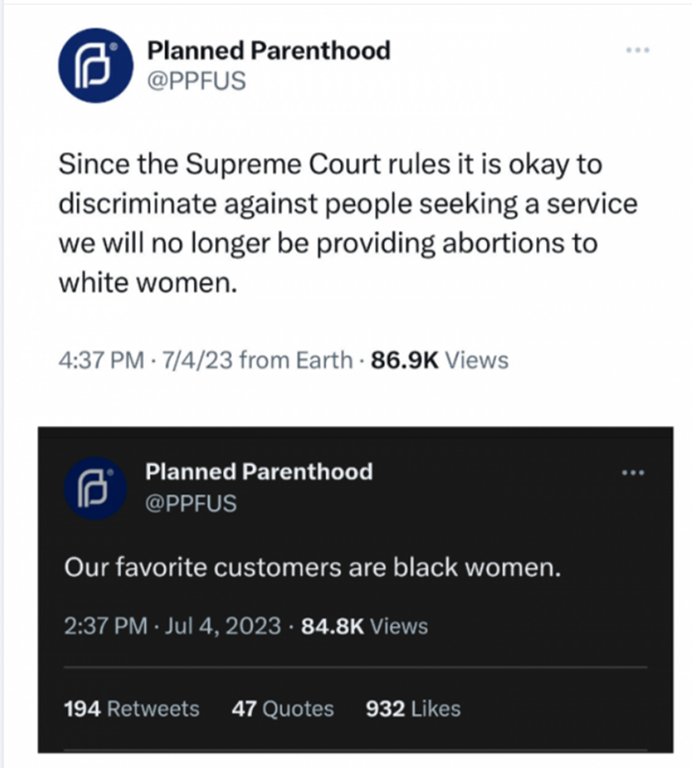The width and height of the screenshot is (692, 768).
Task: Show the 194 Retweets list
Action: point(131,709)
